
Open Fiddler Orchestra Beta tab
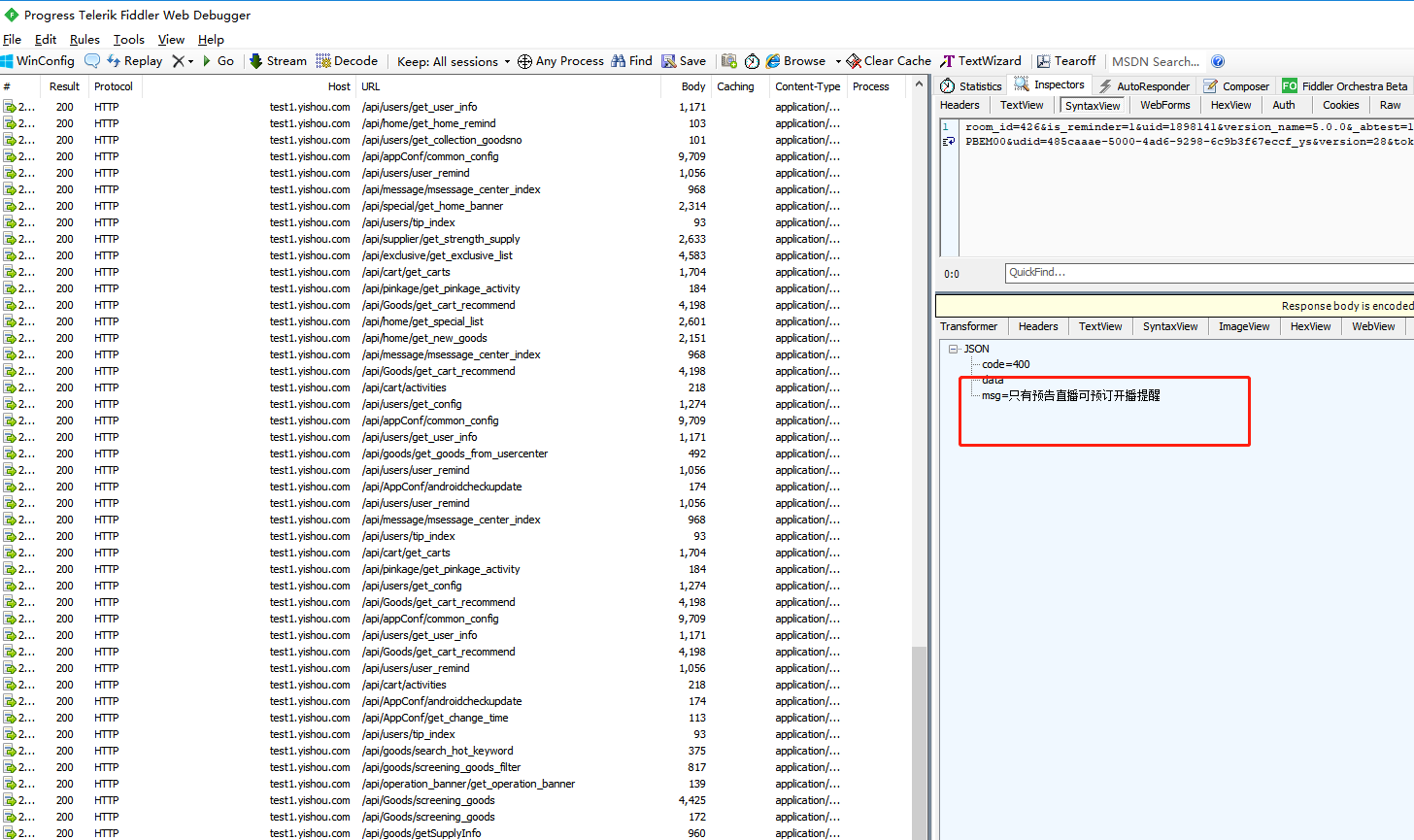(1345, 86)
